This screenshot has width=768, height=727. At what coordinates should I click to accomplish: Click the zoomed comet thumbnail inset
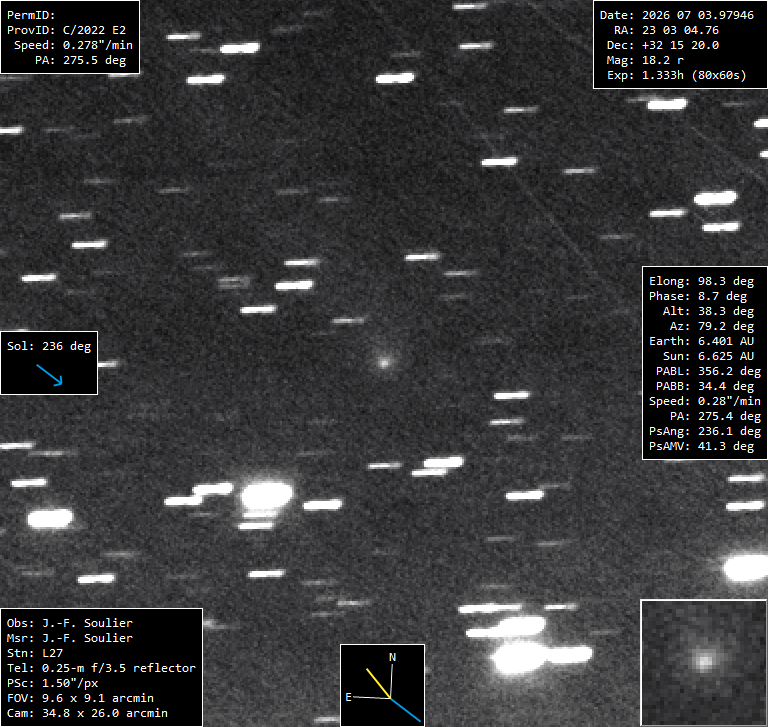(x=704, y=662)
